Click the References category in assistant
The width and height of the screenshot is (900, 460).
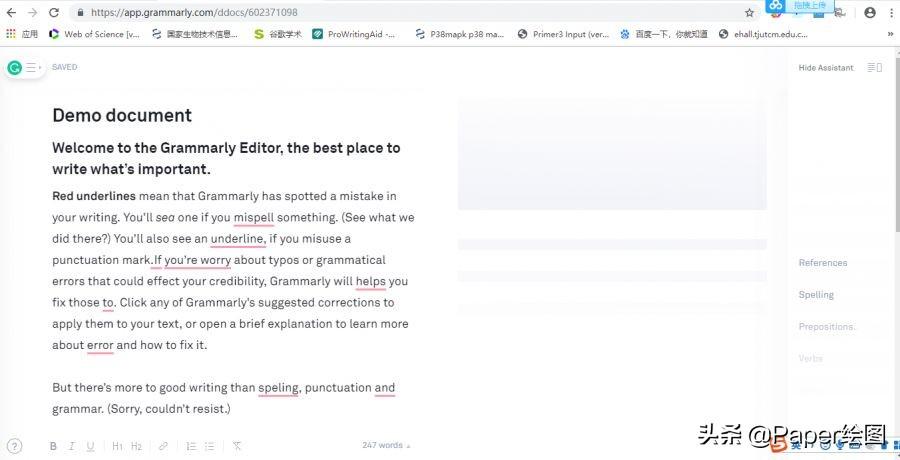point(823,262)
